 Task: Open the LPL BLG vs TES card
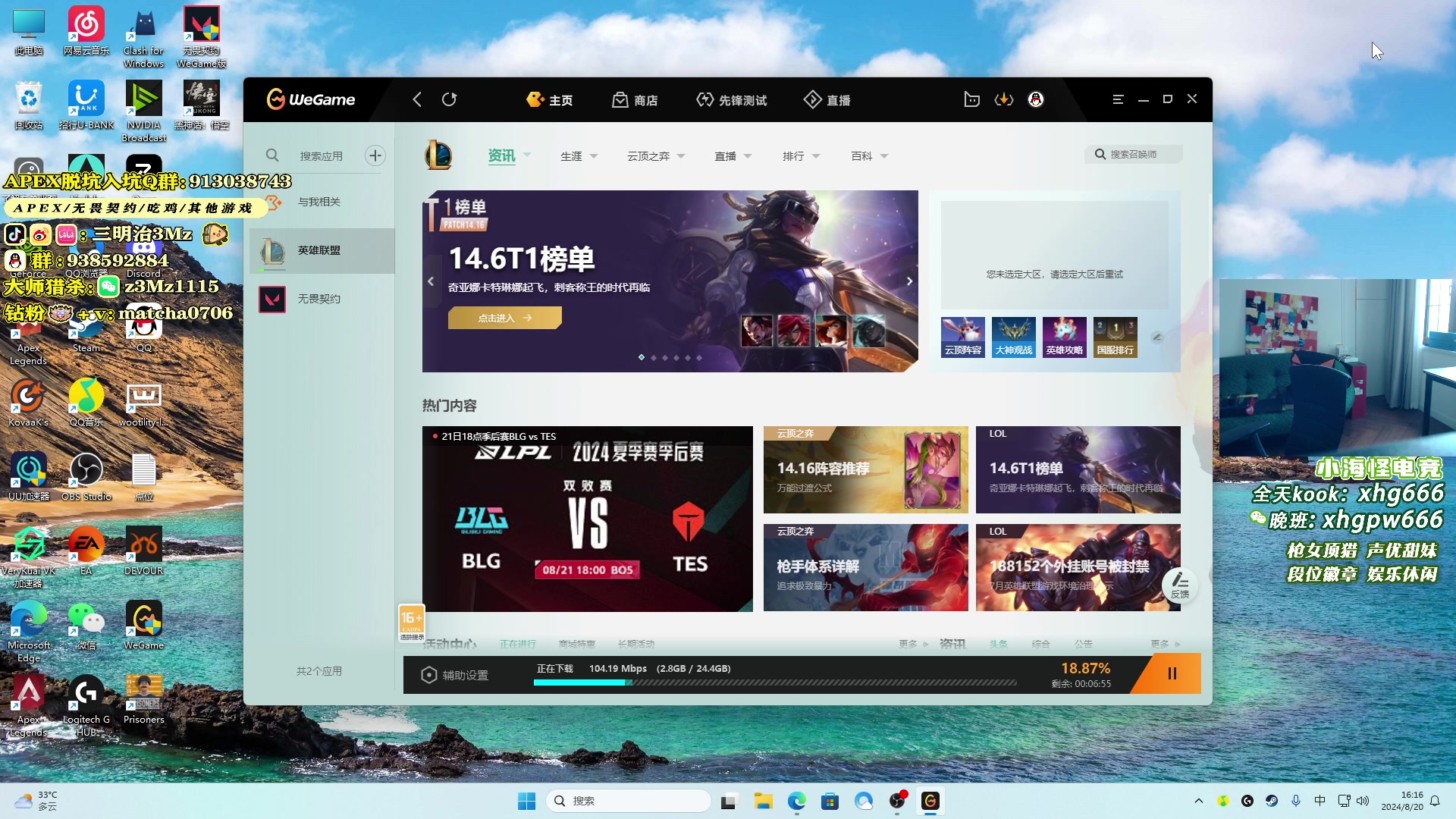(588, 519)
